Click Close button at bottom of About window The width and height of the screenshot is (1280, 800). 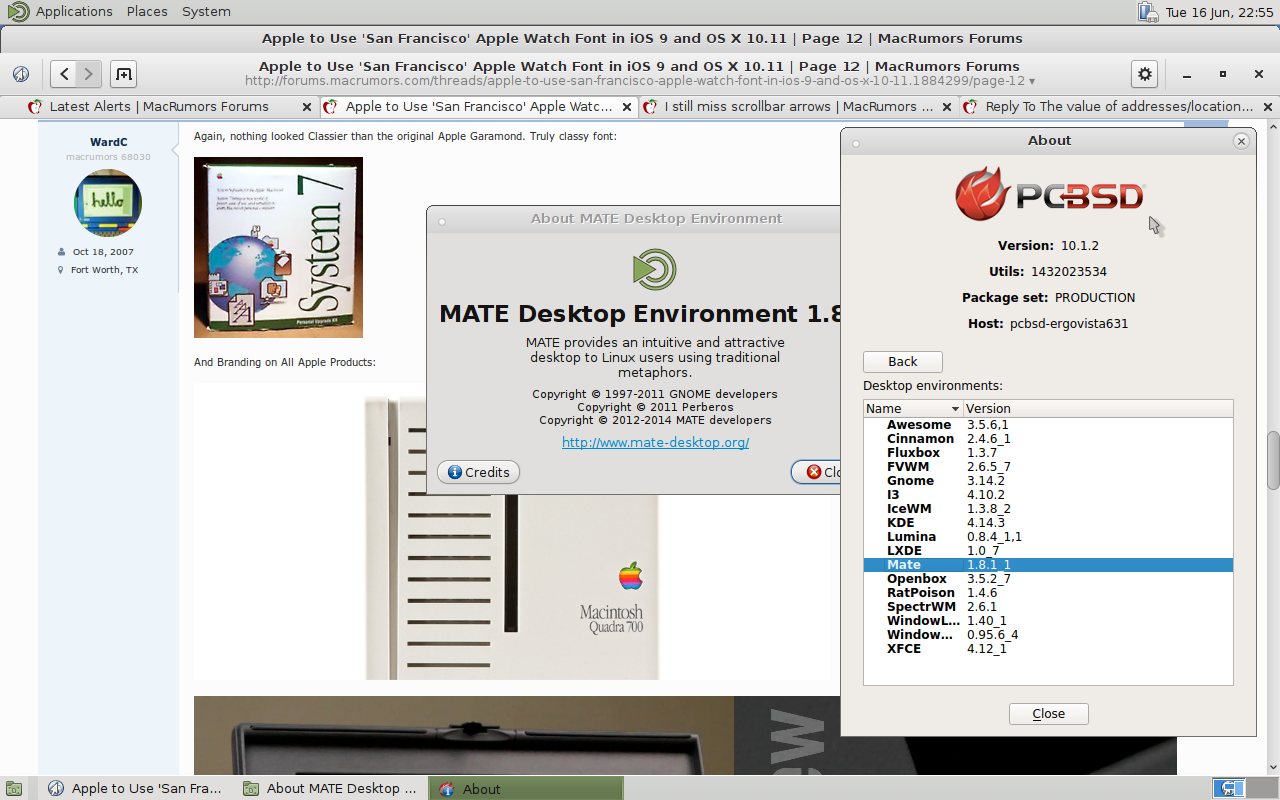pos(1048,713)
